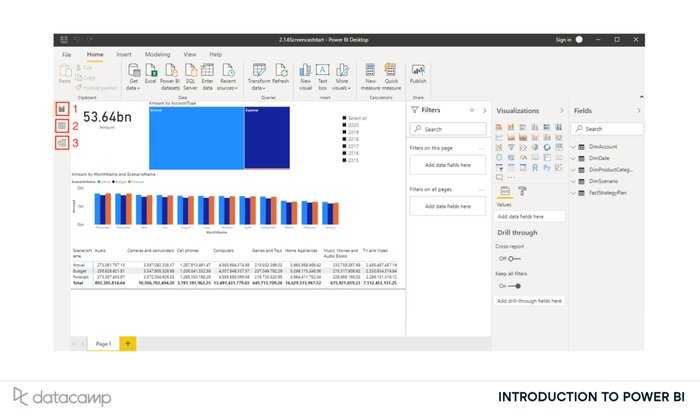This screenshot has height=417, width=700.
Task: Select the Home ribbon tab
Action: pyautogui.click(x=95, y=54)
